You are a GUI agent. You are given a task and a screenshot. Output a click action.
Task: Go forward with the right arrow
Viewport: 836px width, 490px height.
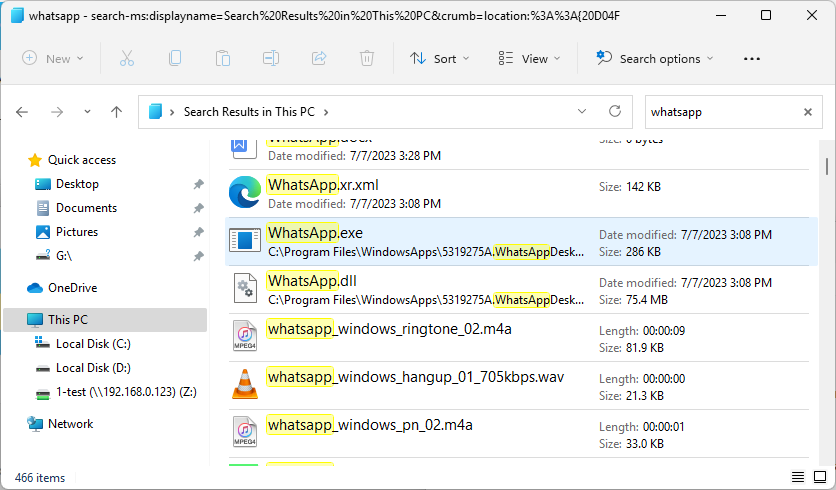click(x=57, y=112)
